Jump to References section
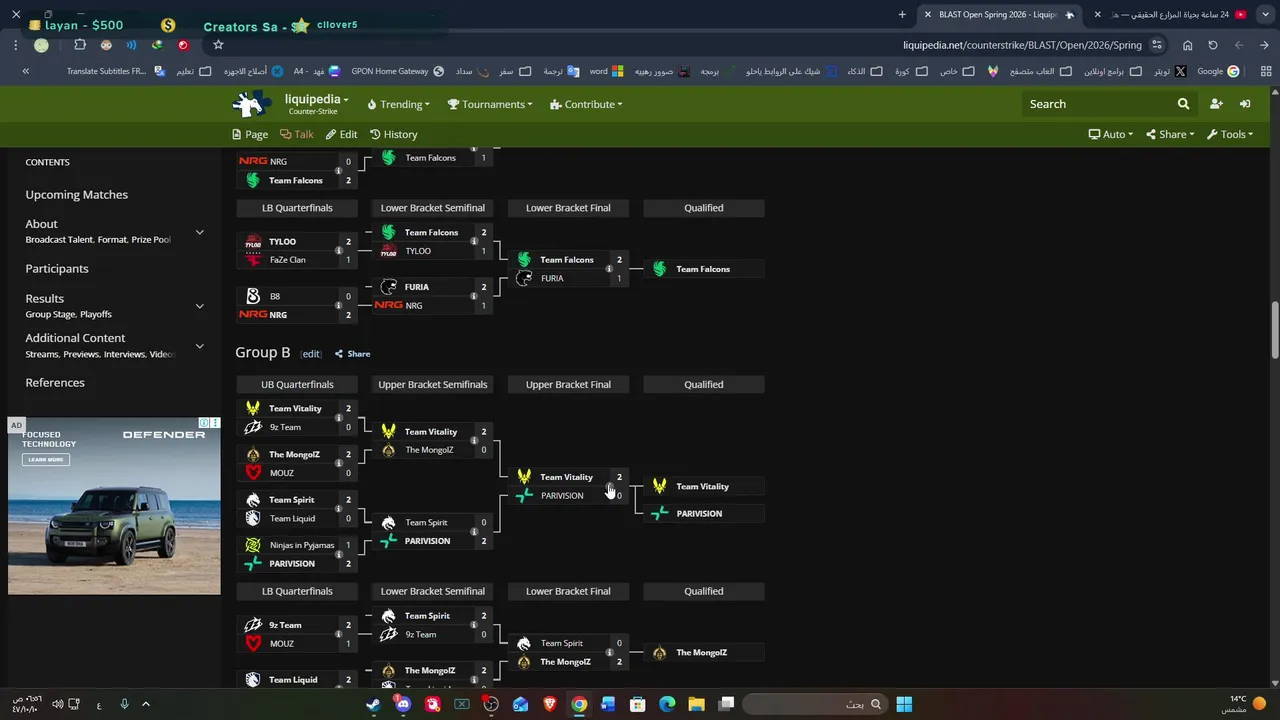The image size is (1280, 720). 55,383
